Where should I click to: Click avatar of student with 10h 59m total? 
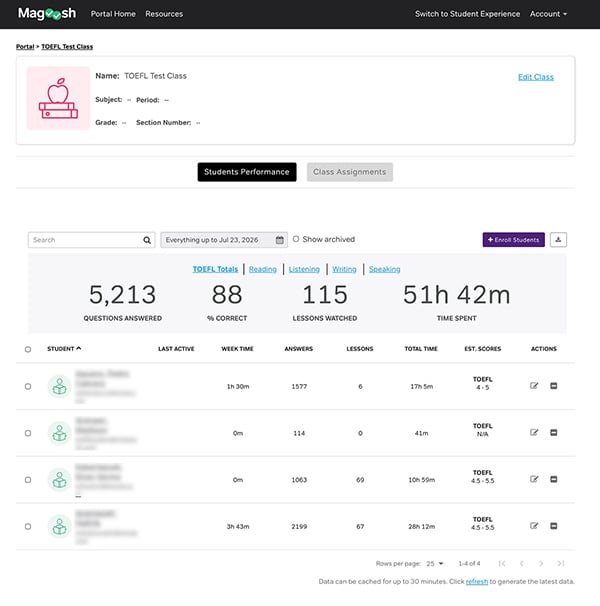(x=60, y=480)
